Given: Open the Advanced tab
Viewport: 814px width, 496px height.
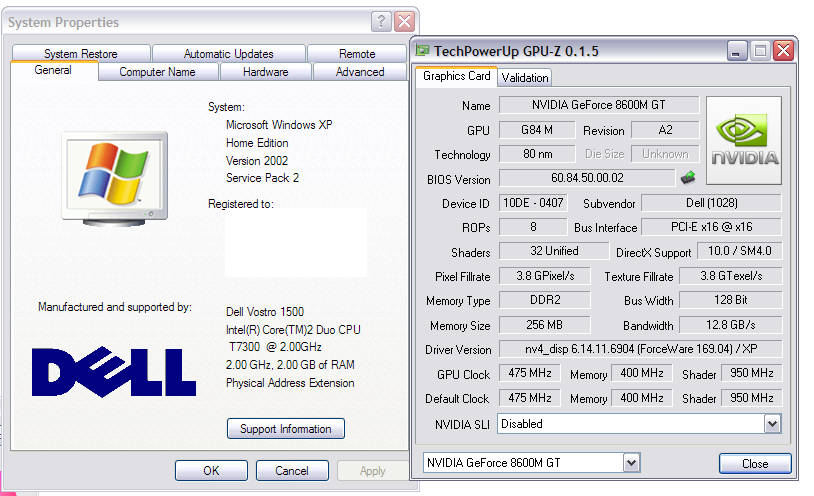Looking at the screenshot, I should click(360, 72).
